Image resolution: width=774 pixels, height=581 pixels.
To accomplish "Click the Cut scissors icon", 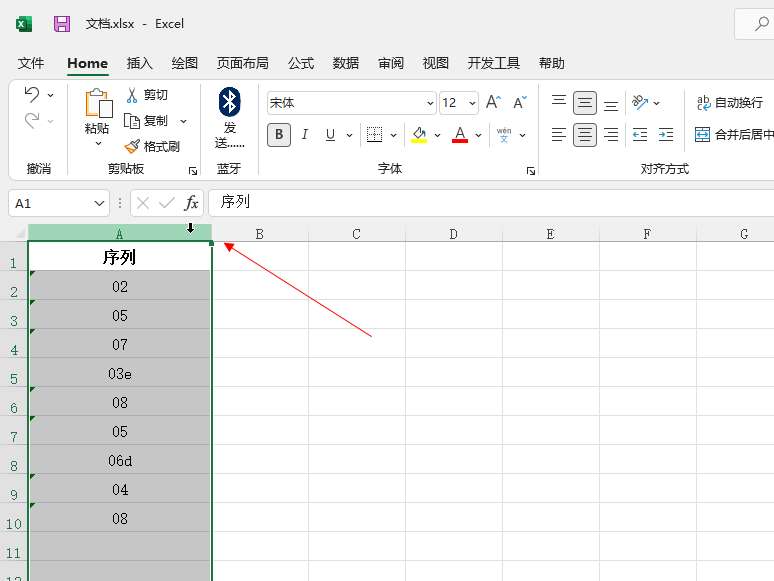I will click(132, 95).
